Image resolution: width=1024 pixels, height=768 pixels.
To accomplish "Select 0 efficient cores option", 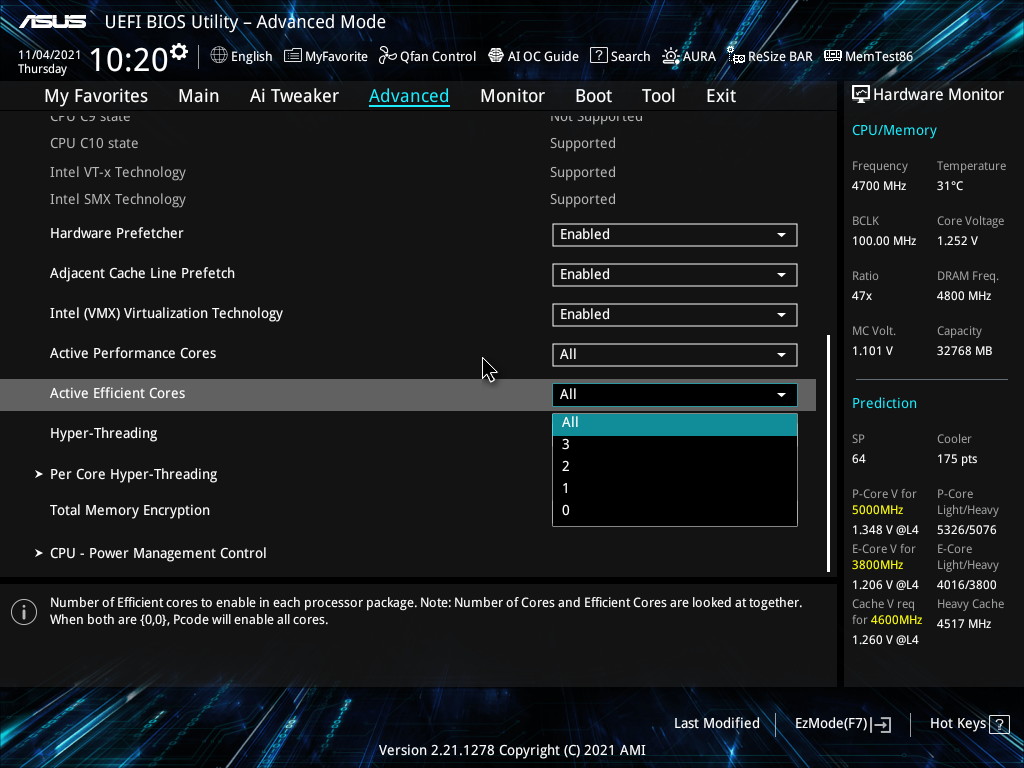I will pyautogui.click(x=675, y=511).
